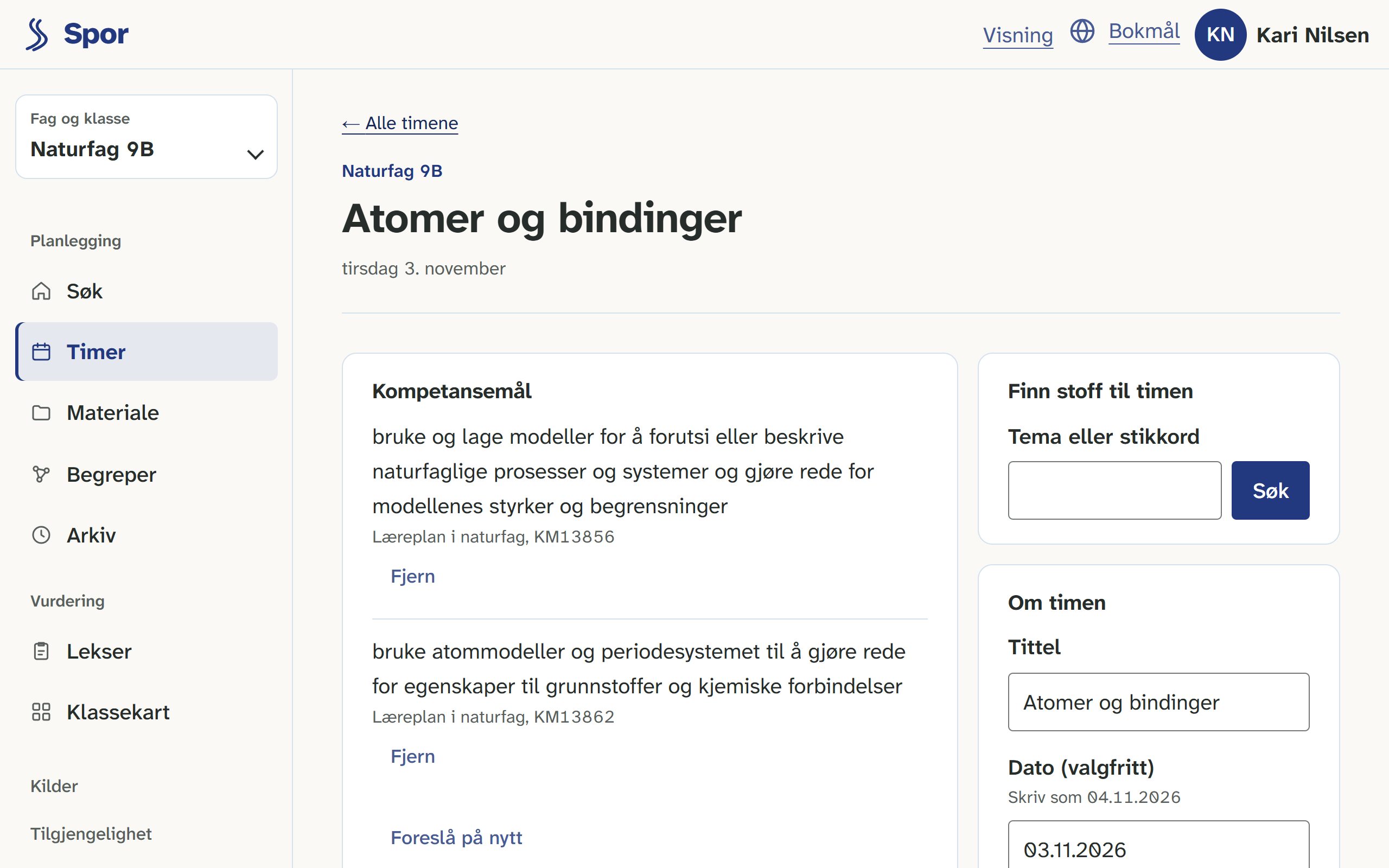The height and width of the screenshot is (868, 1389).
Task: Click the clock icon beside Arkiv
Action: tap(41, 535)
